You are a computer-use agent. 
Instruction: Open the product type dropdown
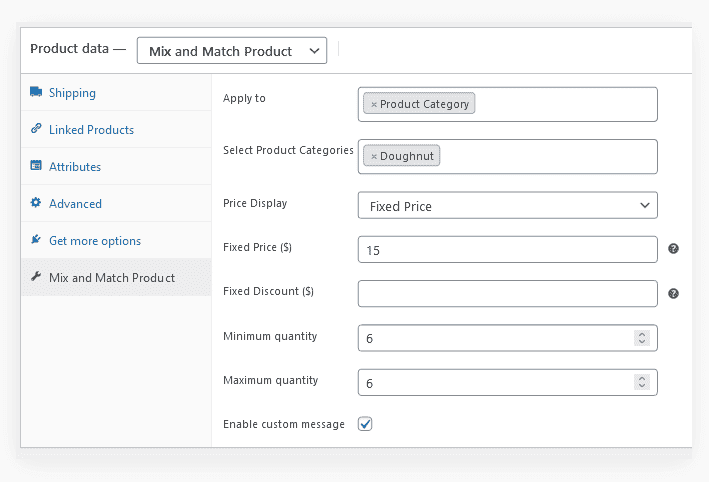point(232,51)
